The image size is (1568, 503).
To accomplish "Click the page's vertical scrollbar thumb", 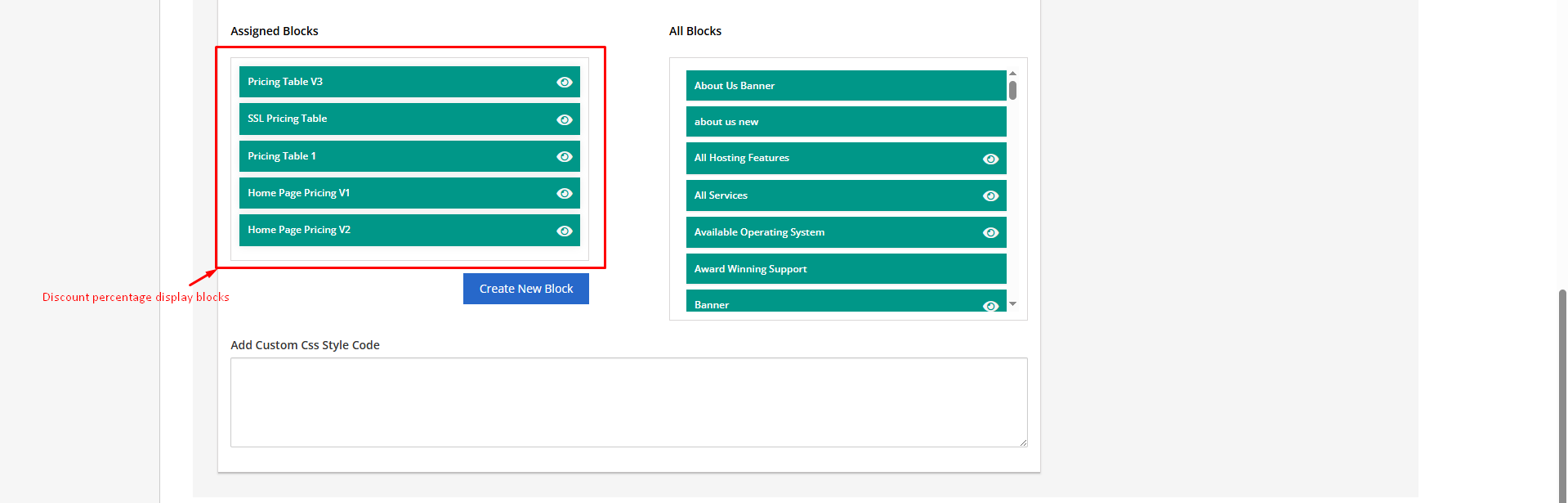I will click(x=1561, y=393).
